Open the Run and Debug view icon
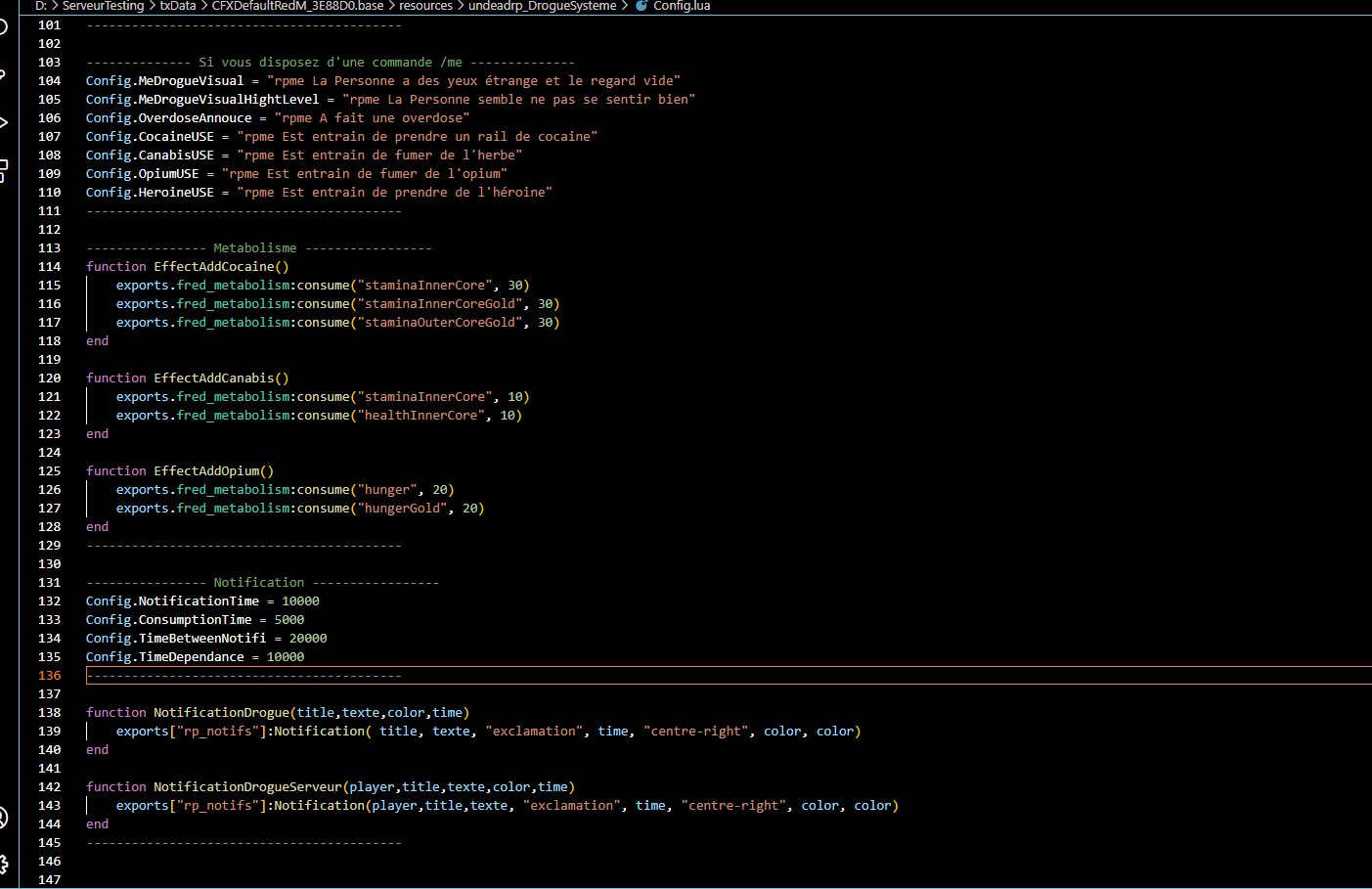Image resolution: width=1372 pixels, height=889 pixels. click(3, 122)
